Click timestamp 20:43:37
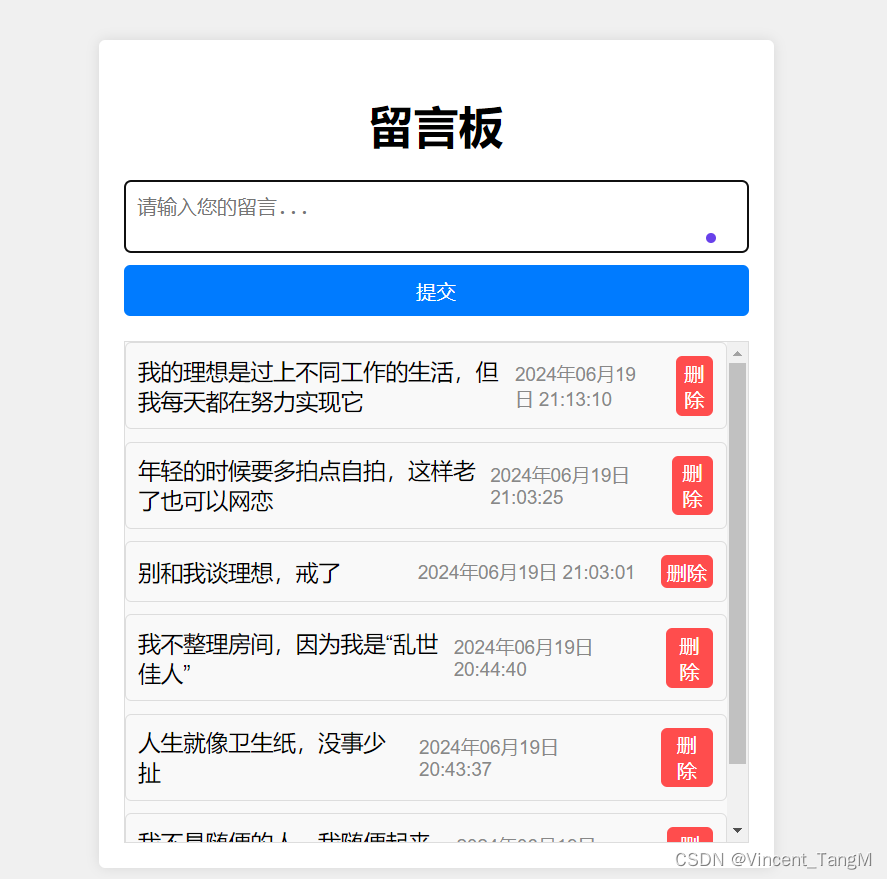 [x=455, y=769]
